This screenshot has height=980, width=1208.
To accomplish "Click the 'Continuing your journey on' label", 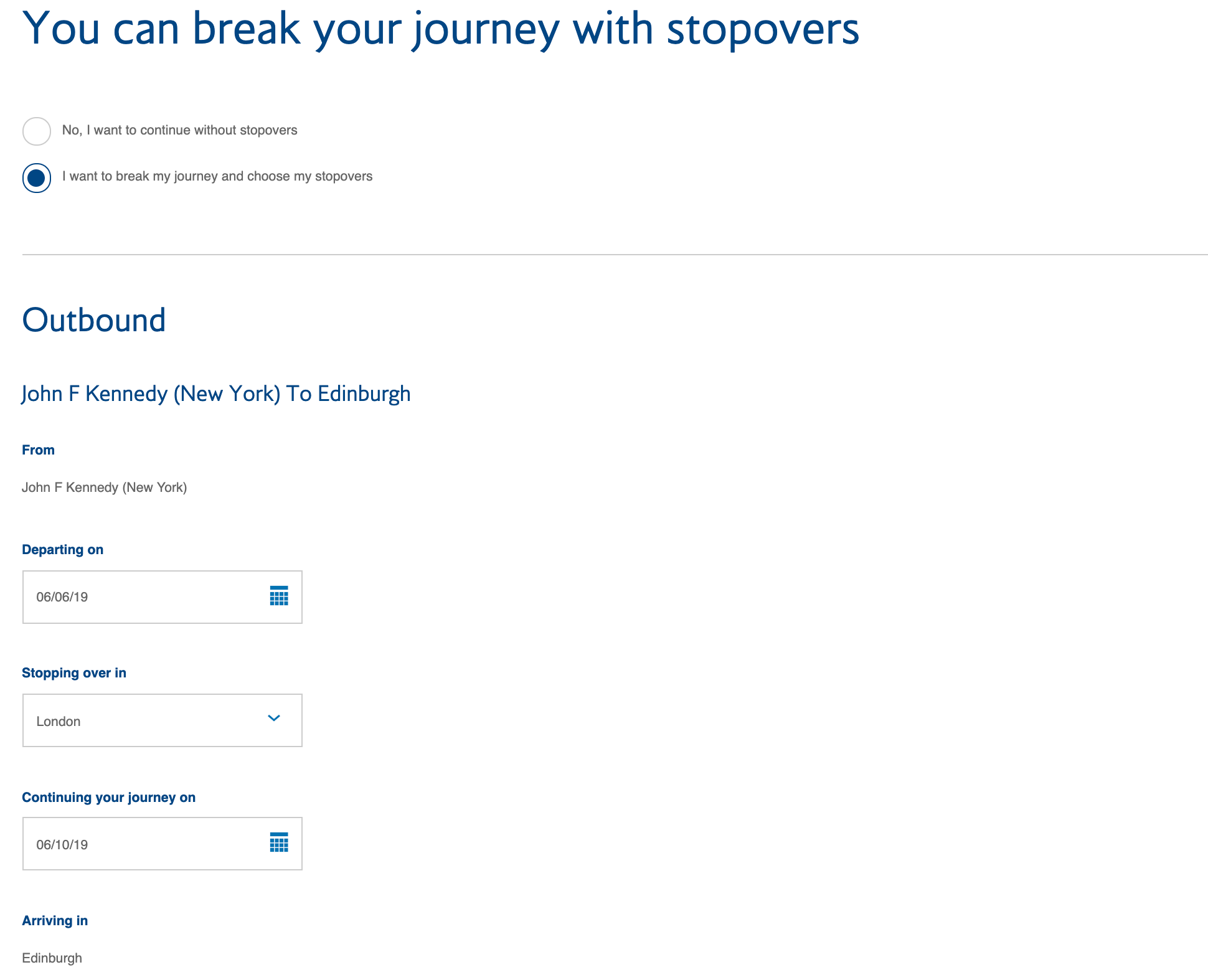I will [x=109, y=798].
